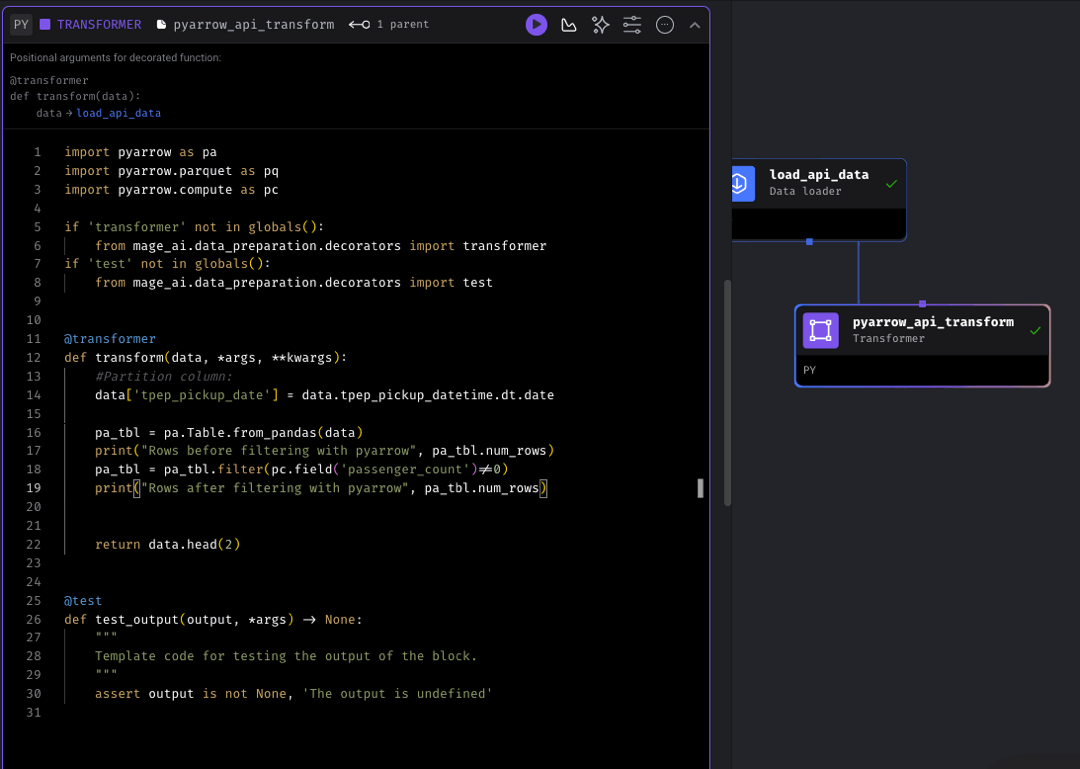This screenshot has width=1080, height=769.
Task: Click the file icon beside pyarrow_api_transform
Action: (162, 25)
